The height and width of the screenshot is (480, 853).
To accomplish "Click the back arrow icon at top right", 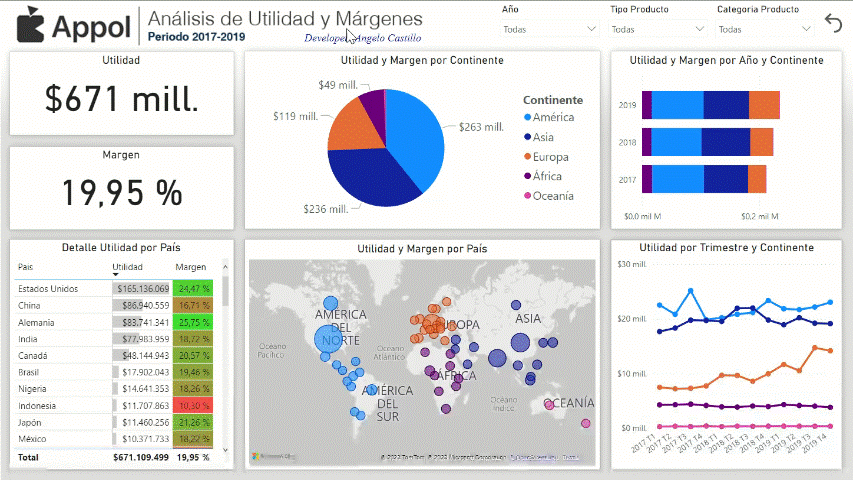I will point(833,23).
